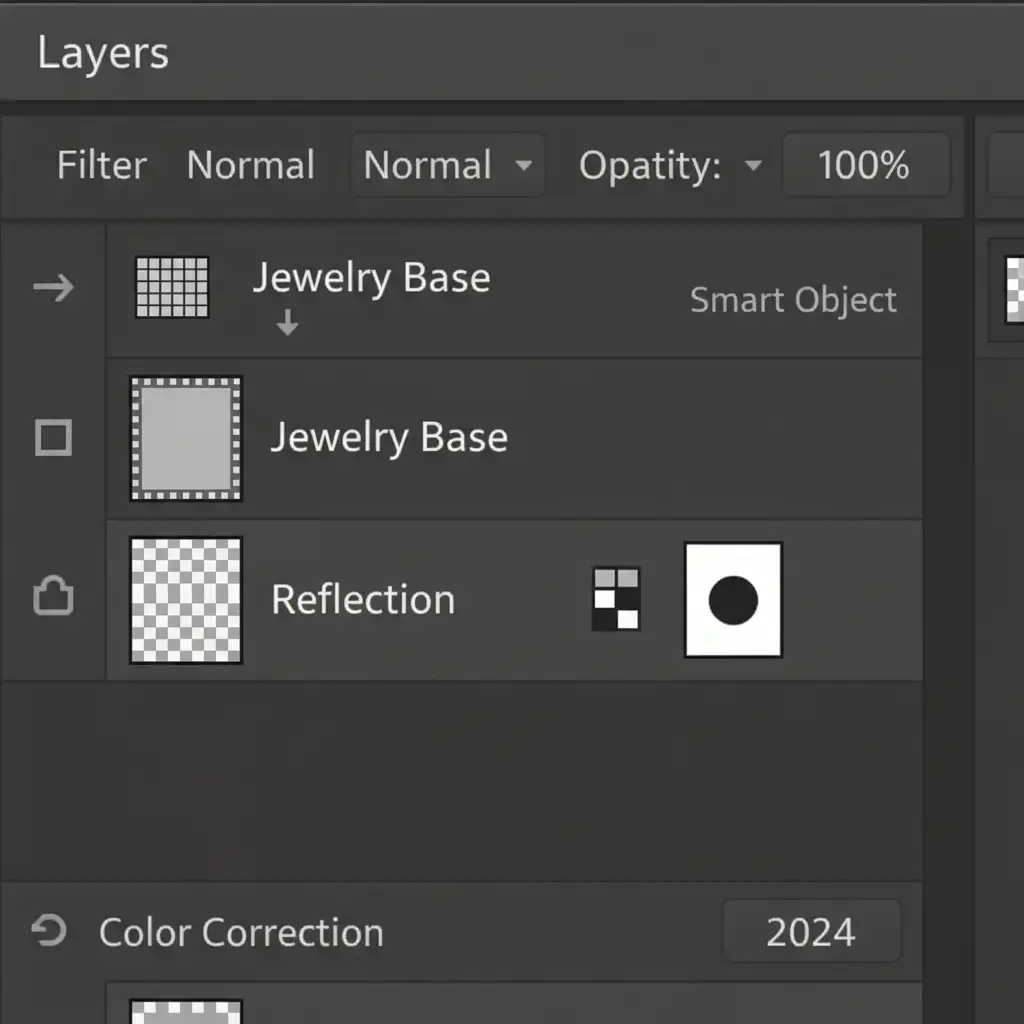
Task: Click the partial thumbnail below Color Correction
Action: (x=186, y=1010)
